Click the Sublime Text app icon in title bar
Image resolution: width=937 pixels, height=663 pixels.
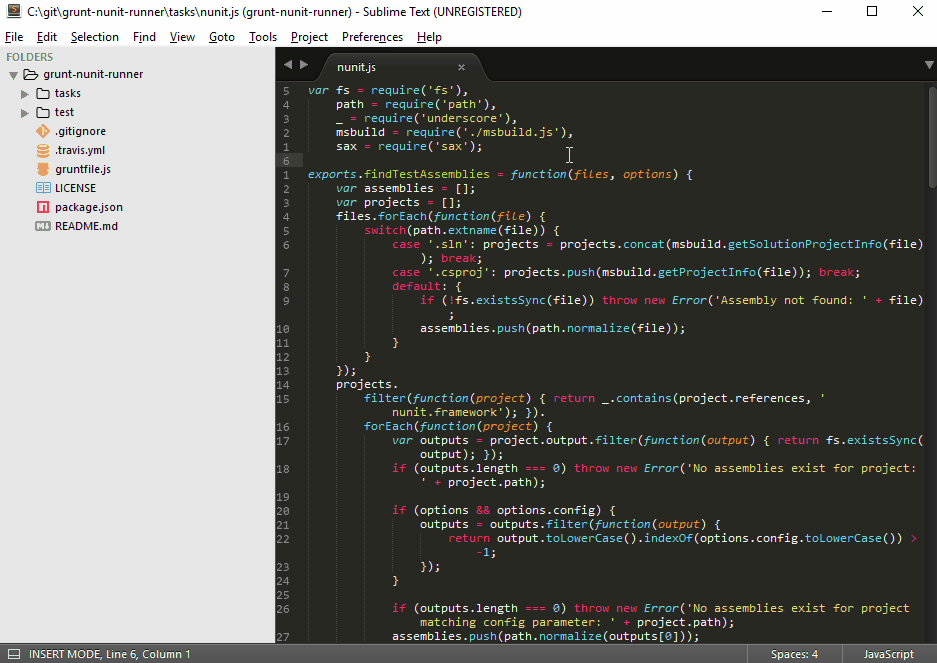[13, 11]
